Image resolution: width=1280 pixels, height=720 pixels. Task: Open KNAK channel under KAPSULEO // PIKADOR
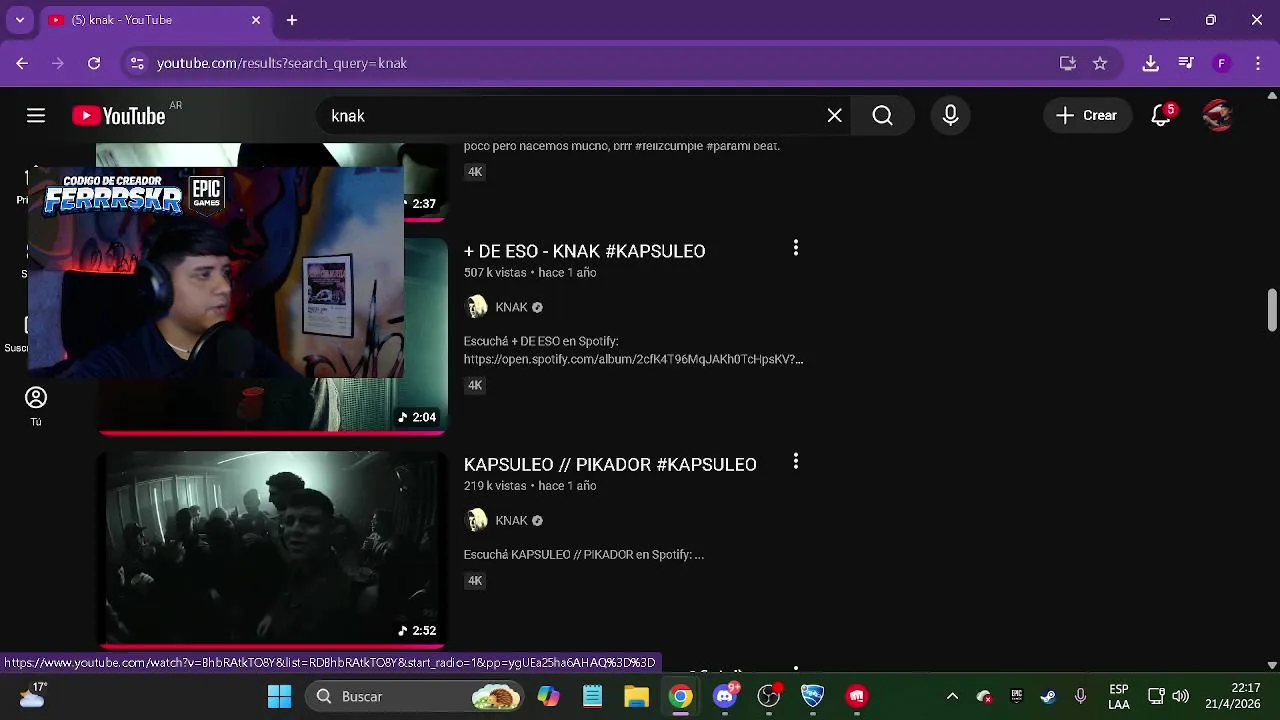coord(511,520)
